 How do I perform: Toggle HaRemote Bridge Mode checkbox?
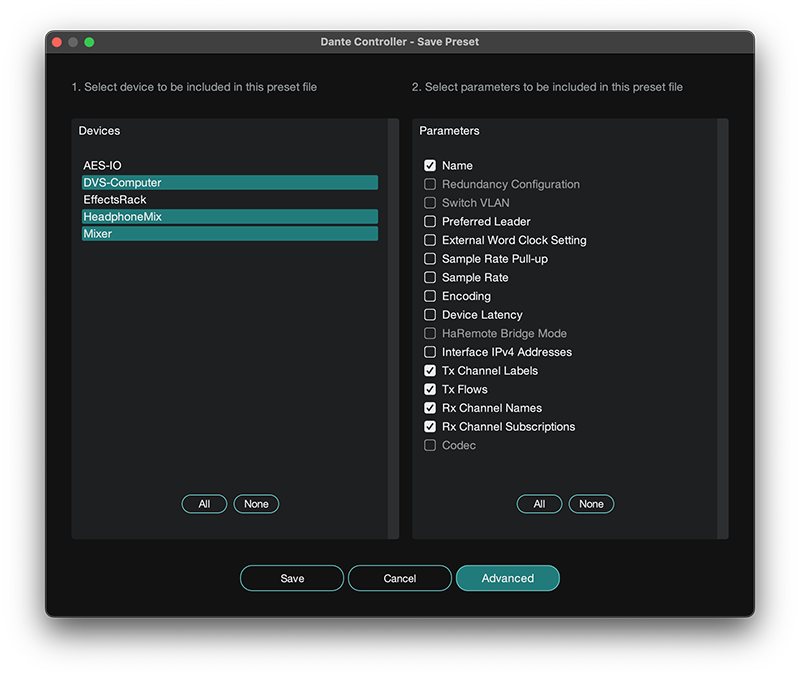pyautogui.click(x=430, y=333)
